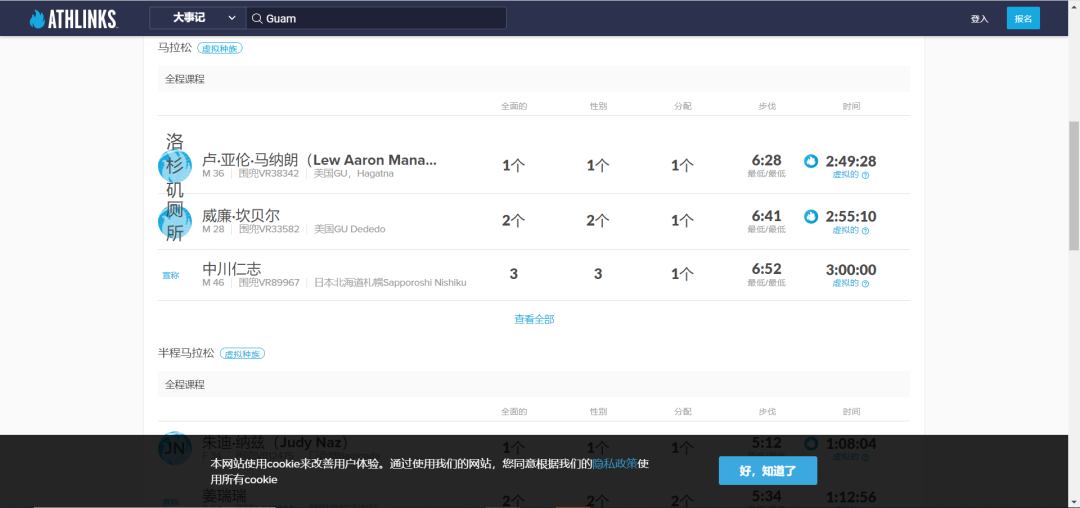Click 查看全部 to view all marathon results
The height and width of the screenshot is (508, 1080).
coord(534,319)
